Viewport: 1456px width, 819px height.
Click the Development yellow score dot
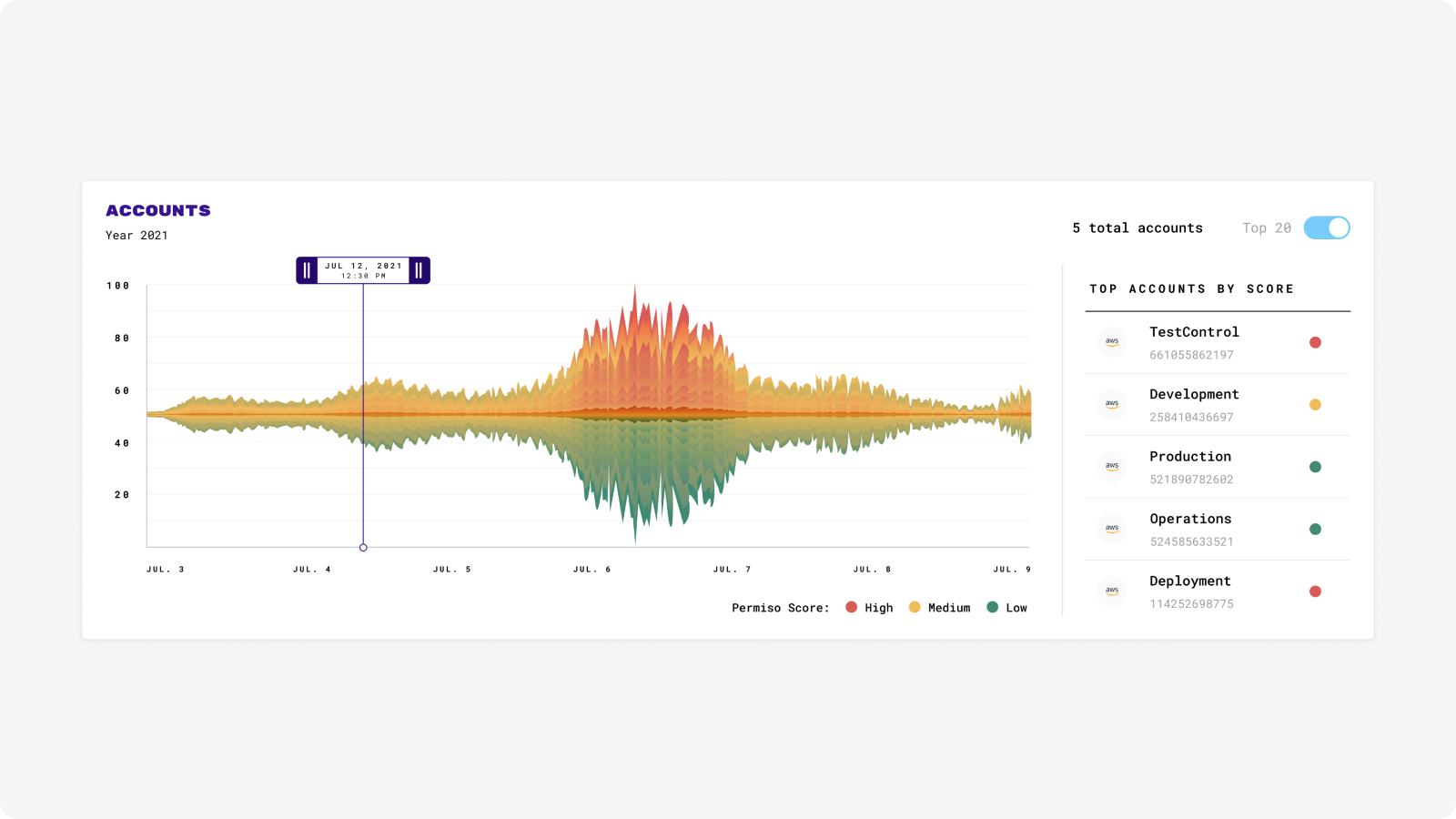point(1315,405)
